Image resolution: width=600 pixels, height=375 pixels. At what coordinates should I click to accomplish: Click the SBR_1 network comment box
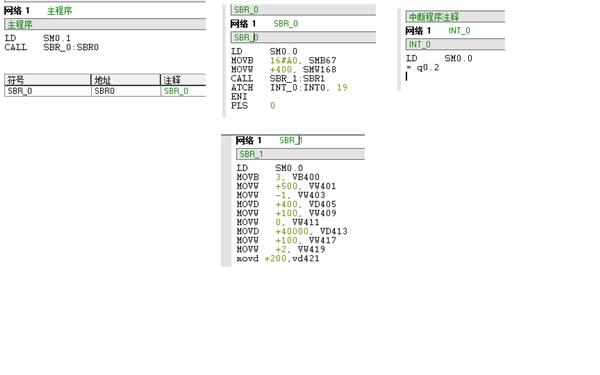point(300,154)
